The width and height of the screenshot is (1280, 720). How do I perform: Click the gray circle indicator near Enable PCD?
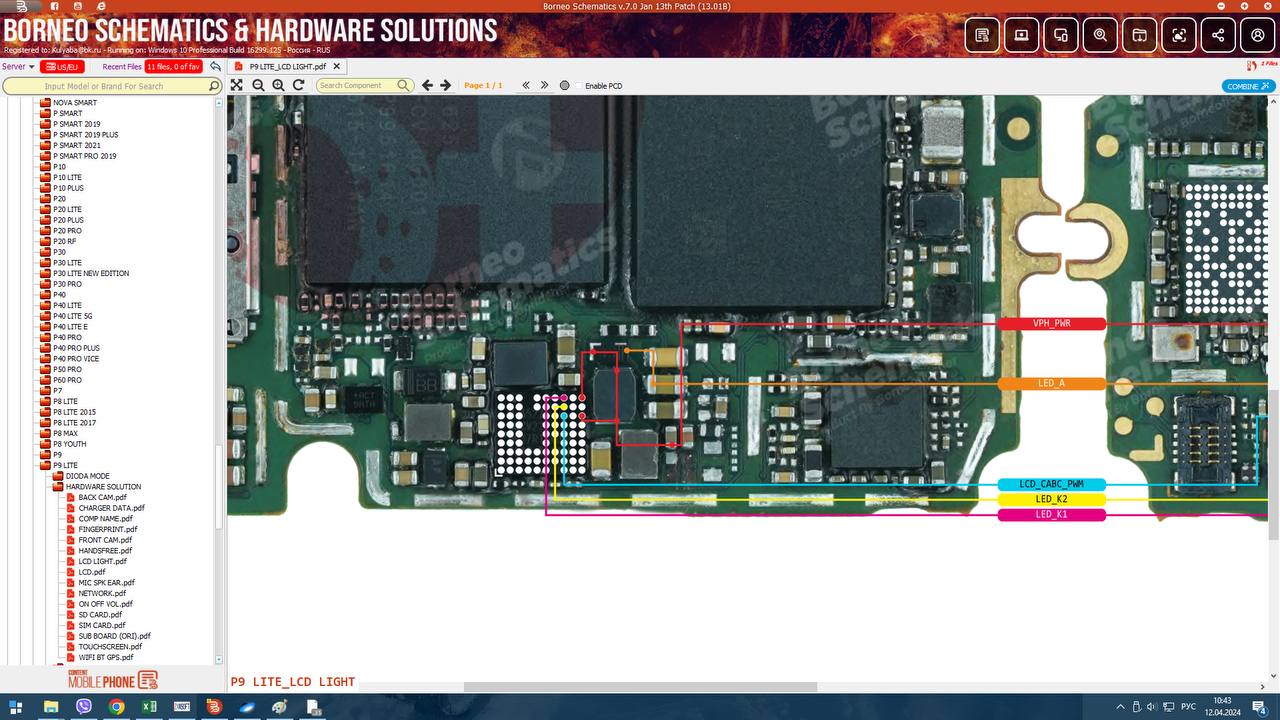(565, 85)
